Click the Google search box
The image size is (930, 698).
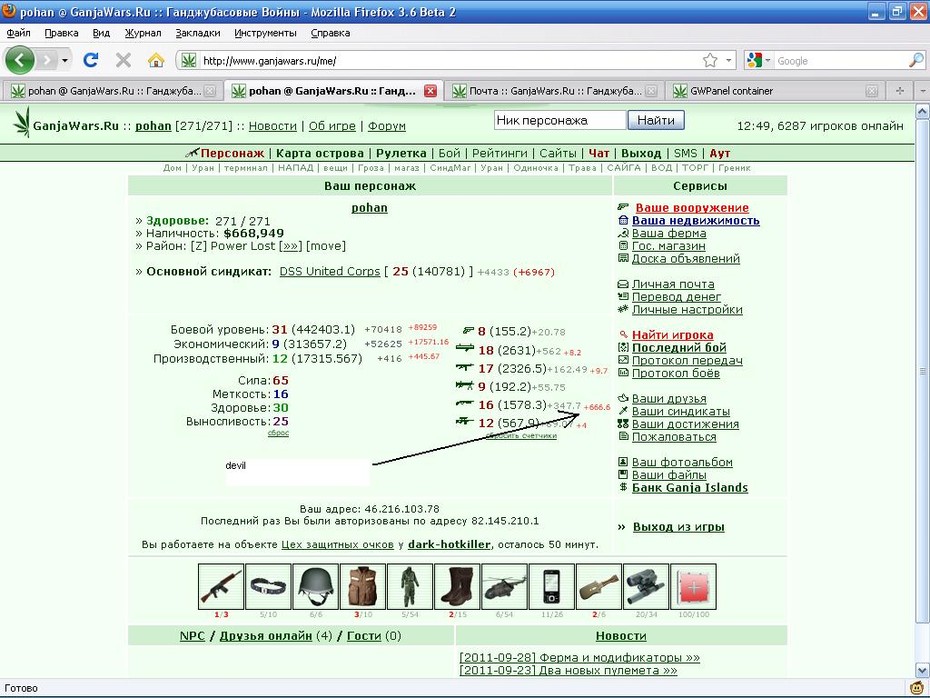[x=841, y=60]
